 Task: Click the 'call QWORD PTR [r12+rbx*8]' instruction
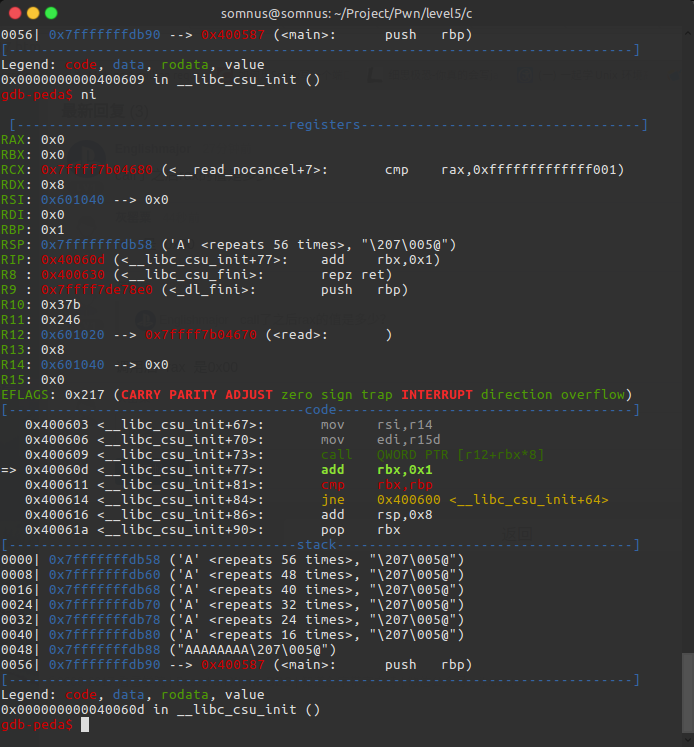pos(432,455)
